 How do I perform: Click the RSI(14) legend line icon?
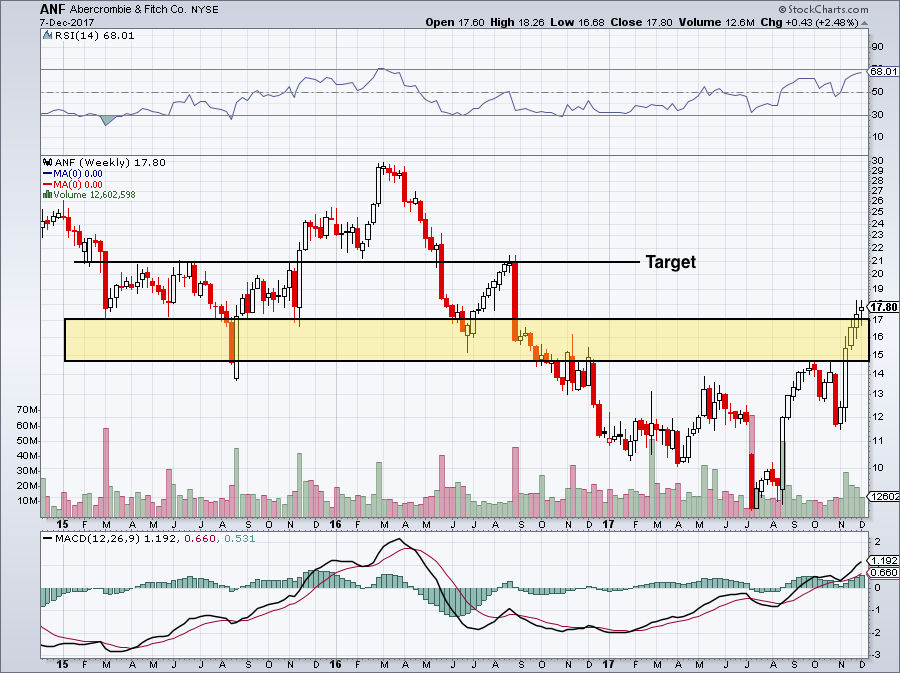coord(47,36)
